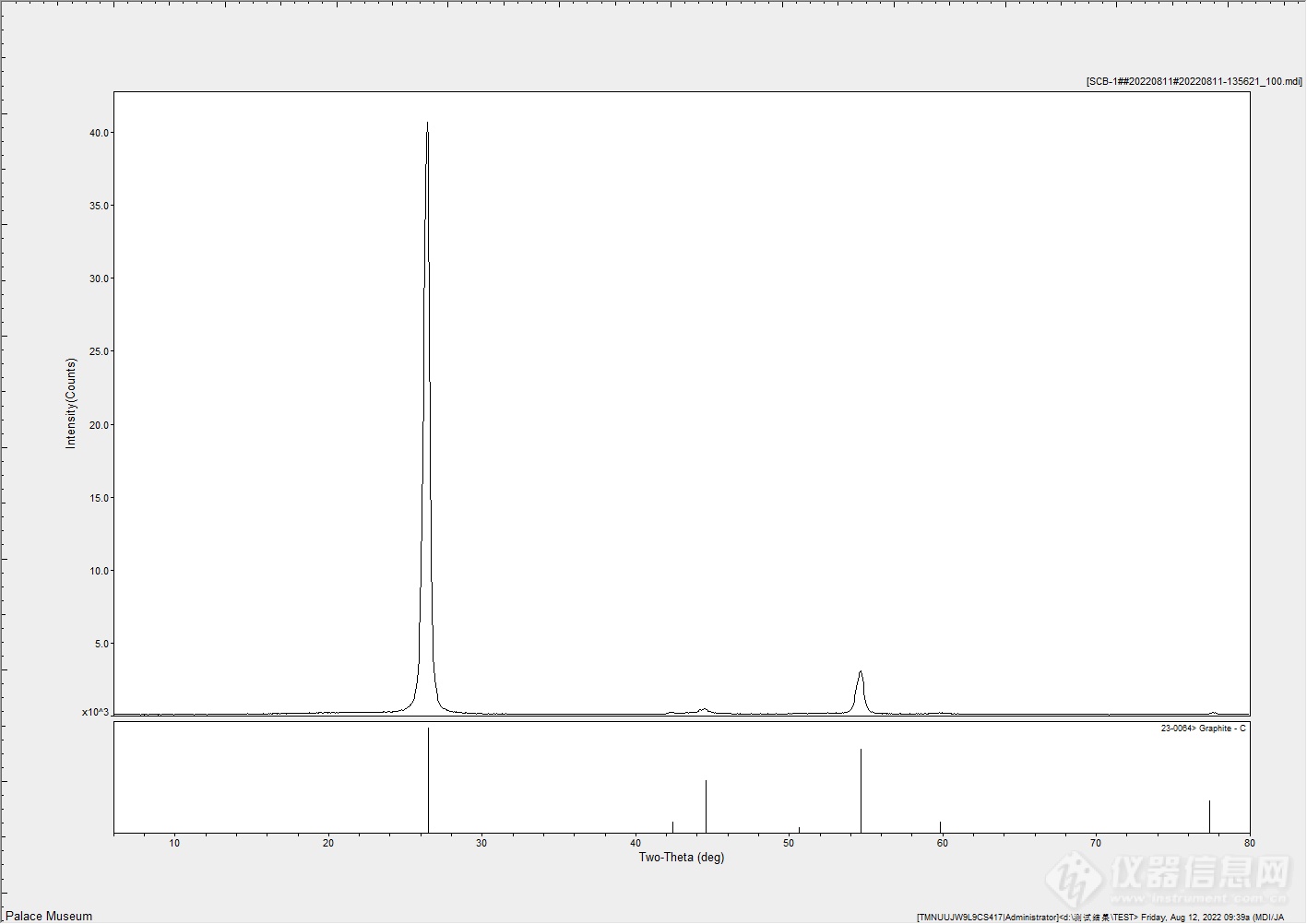
Task: Select the '23-0064> Graphite - C' reference label
Action: coord(1203,729)
